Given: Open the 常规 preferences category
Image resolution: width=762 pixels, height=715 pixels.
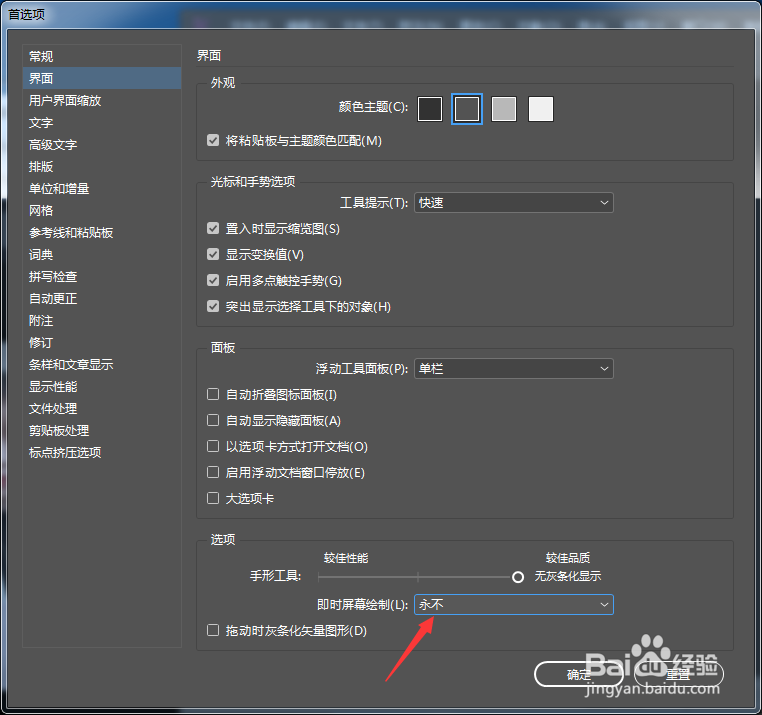Looking at the screenshot, I should (102, 56).
